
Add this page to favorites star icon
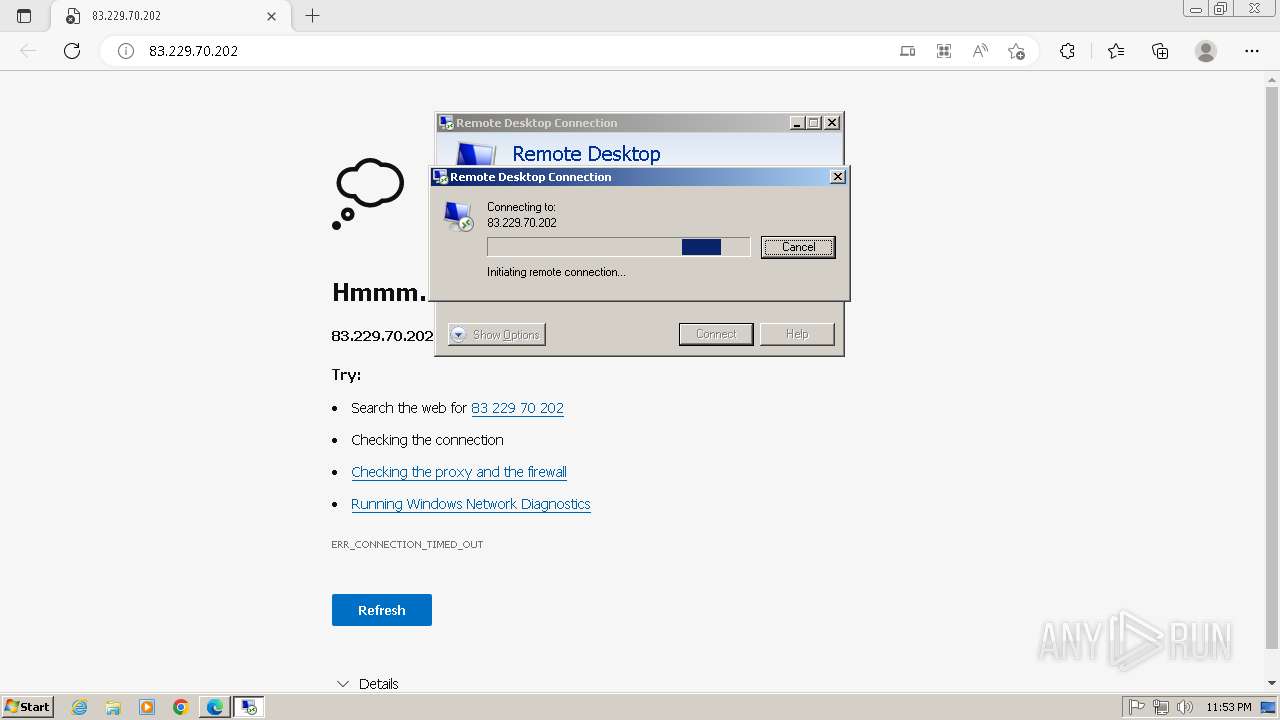pyautogui.click(x=1017, y=51)
